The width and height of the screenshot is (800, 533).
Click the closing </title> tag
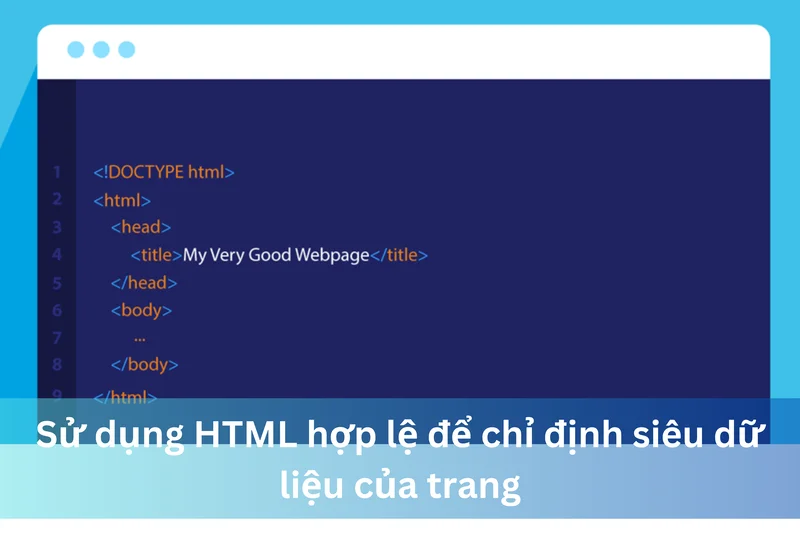coord(399,255)
